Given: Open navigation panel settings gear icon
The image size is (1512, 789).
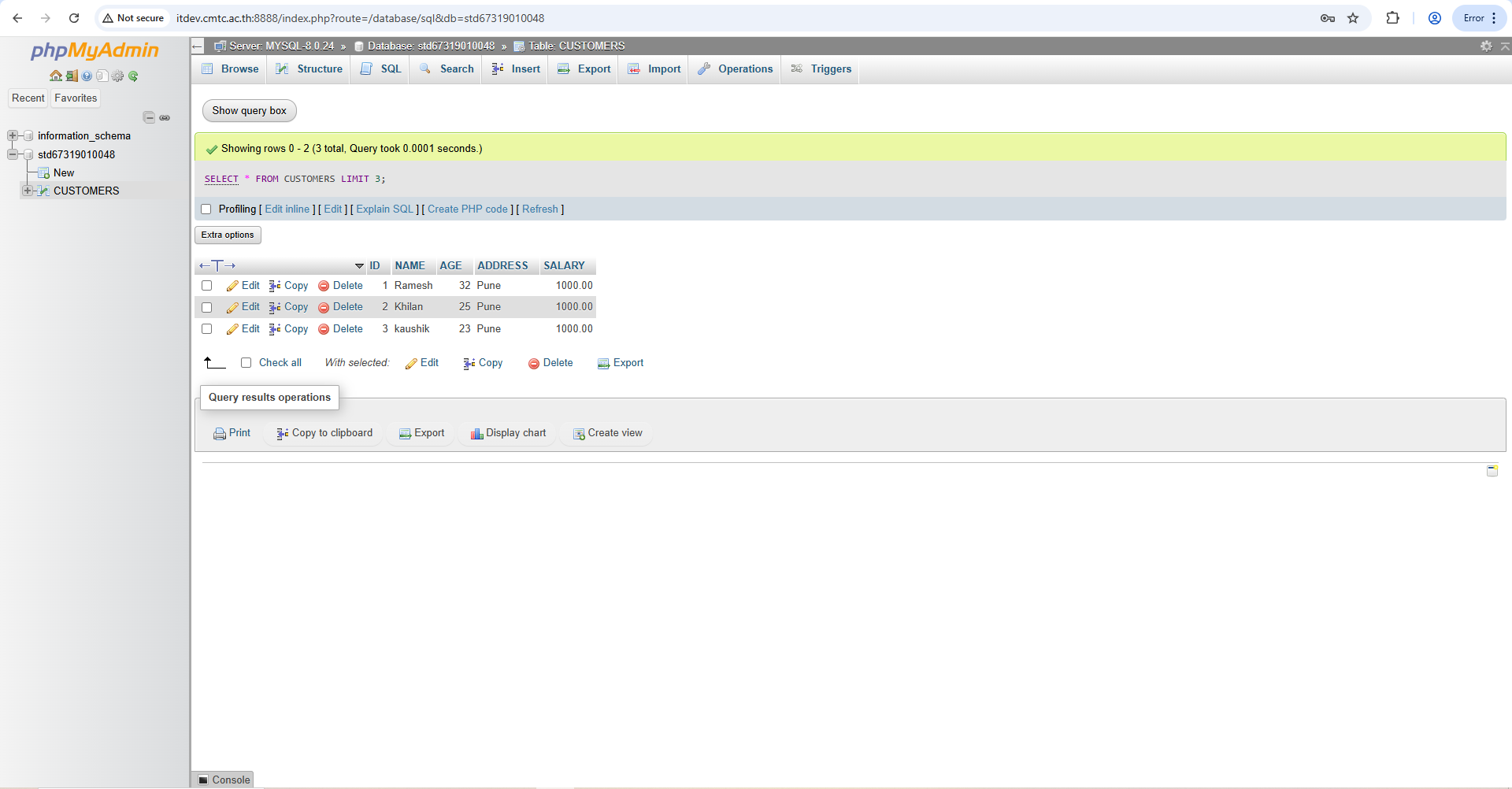Looking at the screenshot, I should pyautogui.click(x=117, y=76).
